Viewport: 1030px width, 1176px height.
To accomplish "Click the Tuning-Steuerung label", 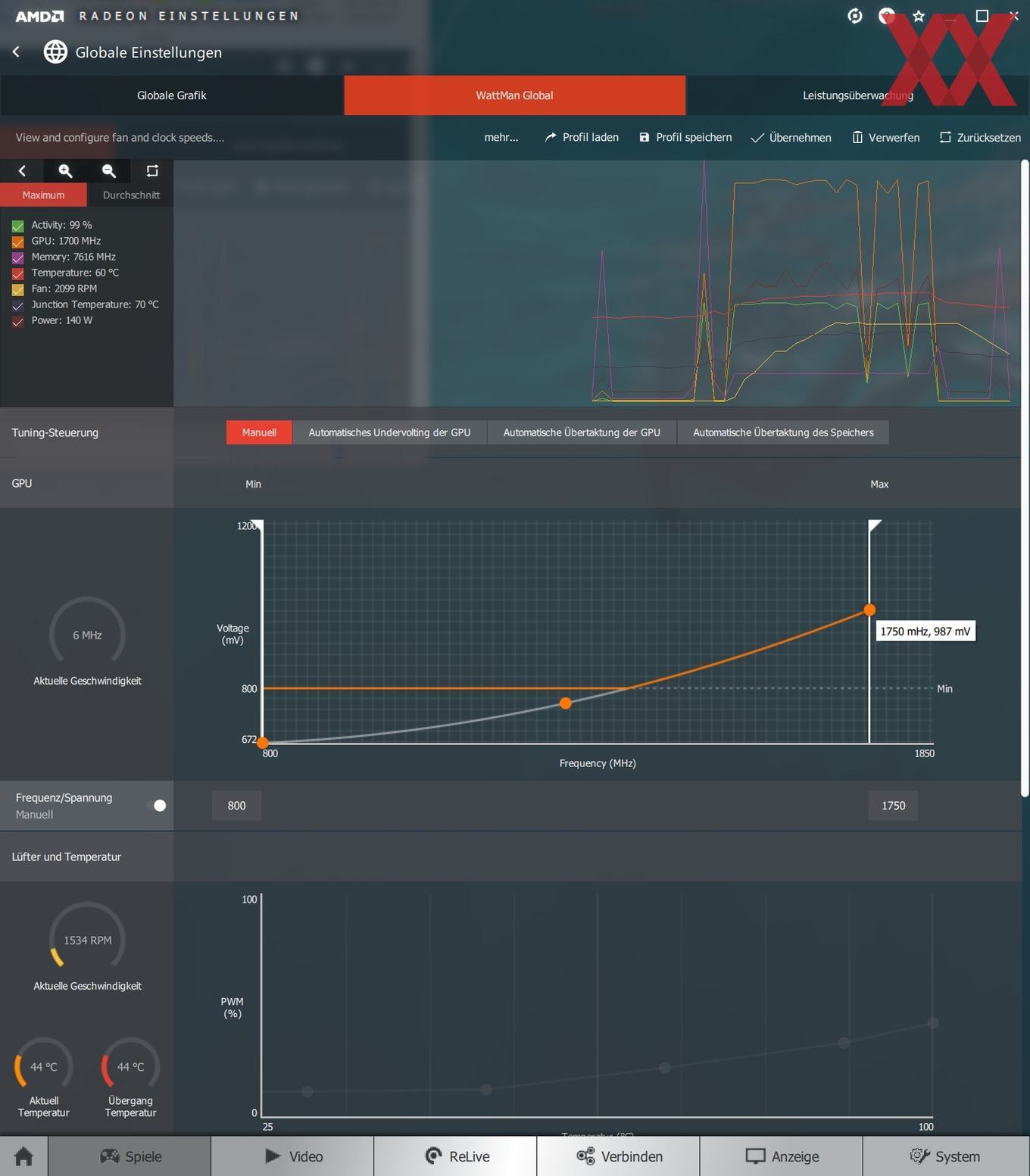I will 55,432.
